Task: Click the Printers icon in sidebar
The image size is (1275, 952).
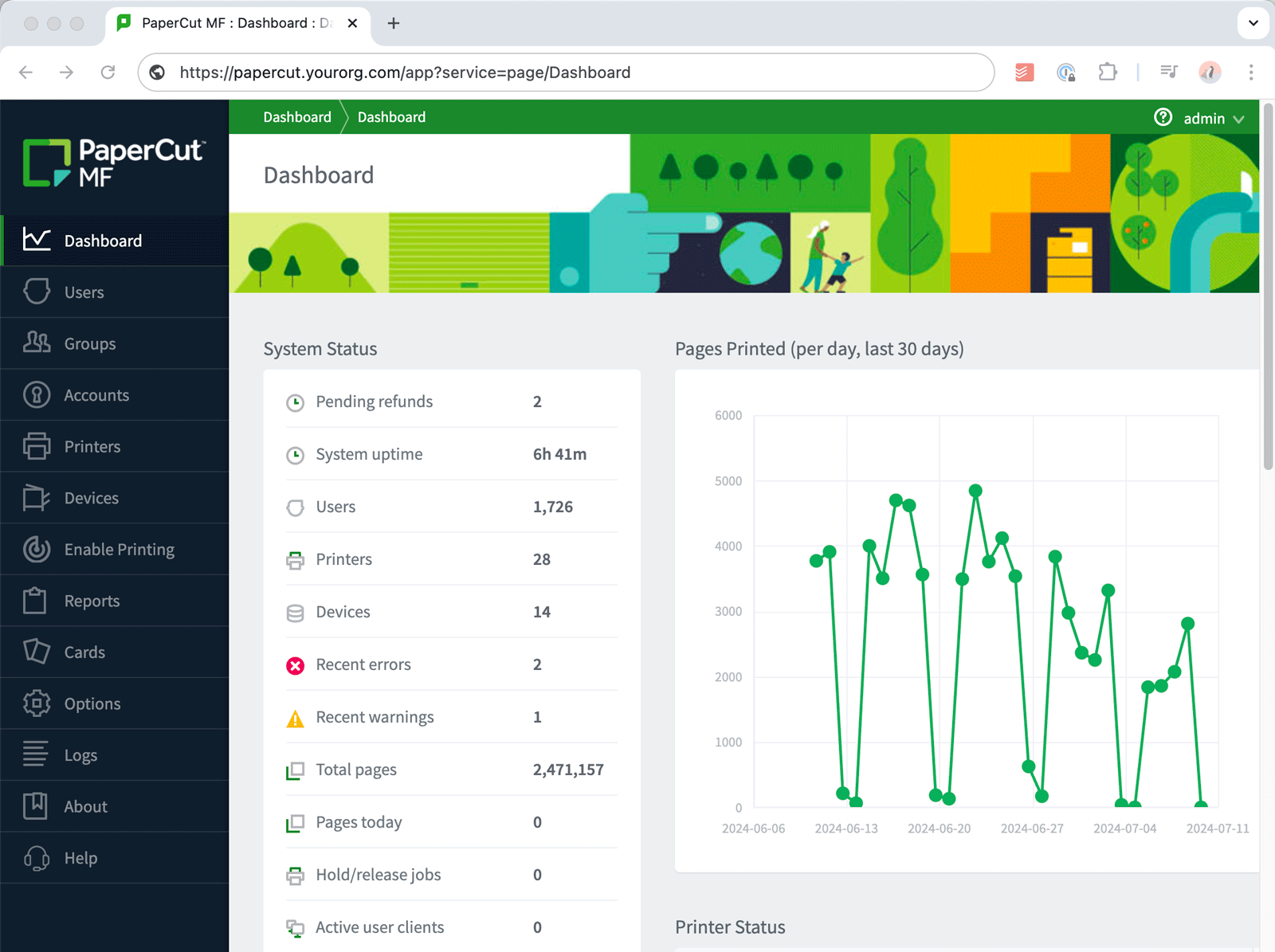Action: click(x=37, y=446)
